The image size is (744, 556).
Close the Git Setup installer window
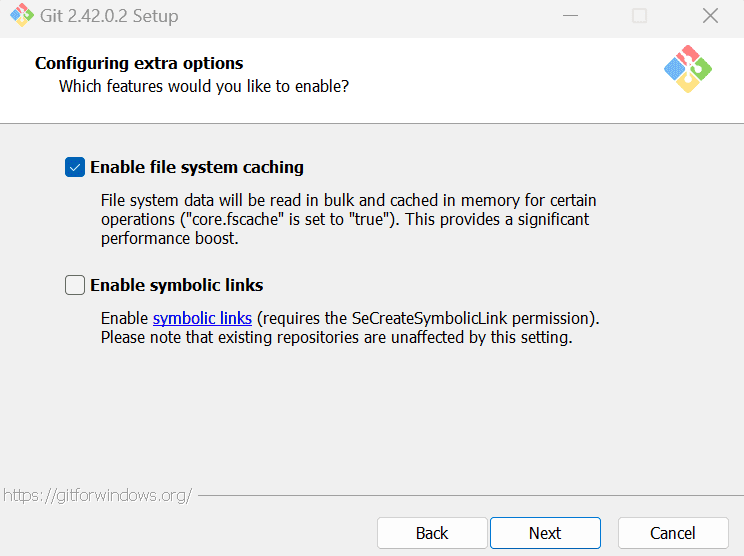coord(710,16)
